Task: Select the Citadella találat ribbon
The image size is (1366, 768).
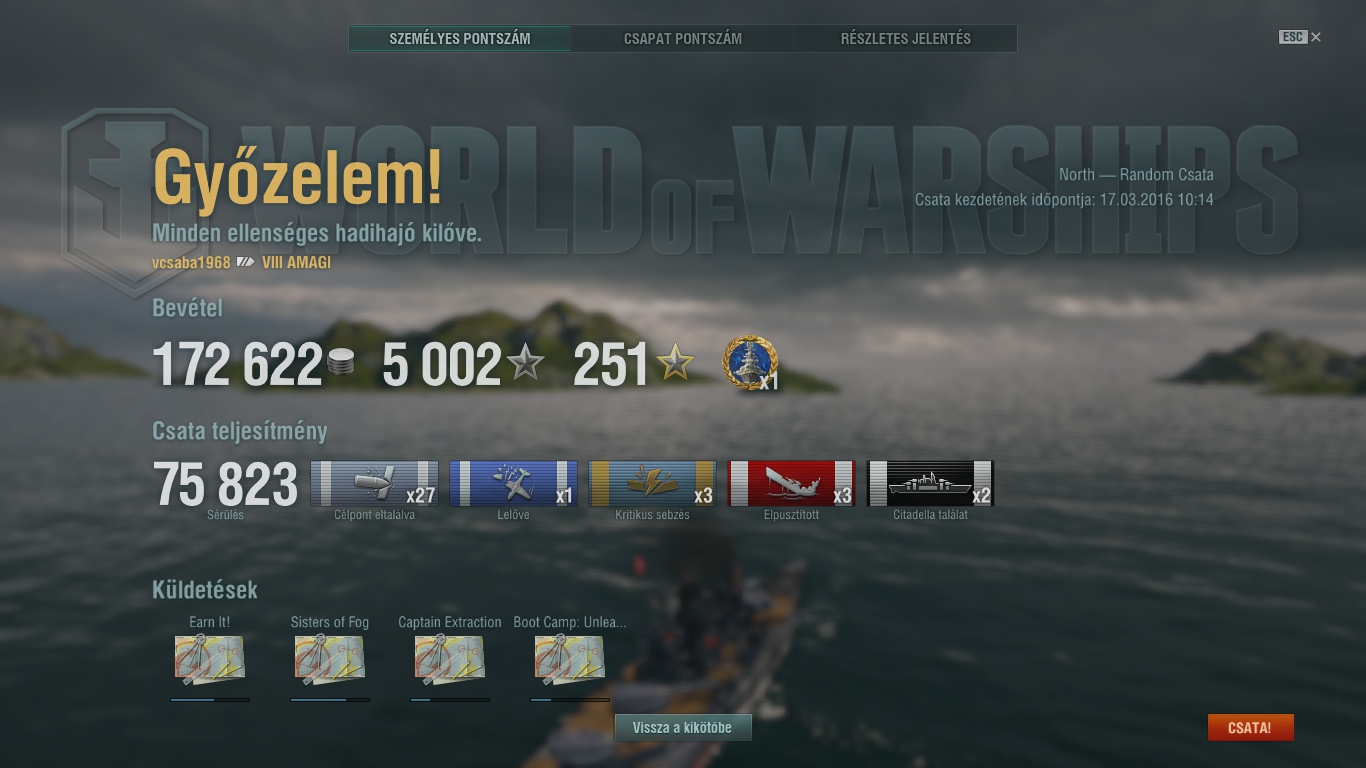Action: pos(930,484)
